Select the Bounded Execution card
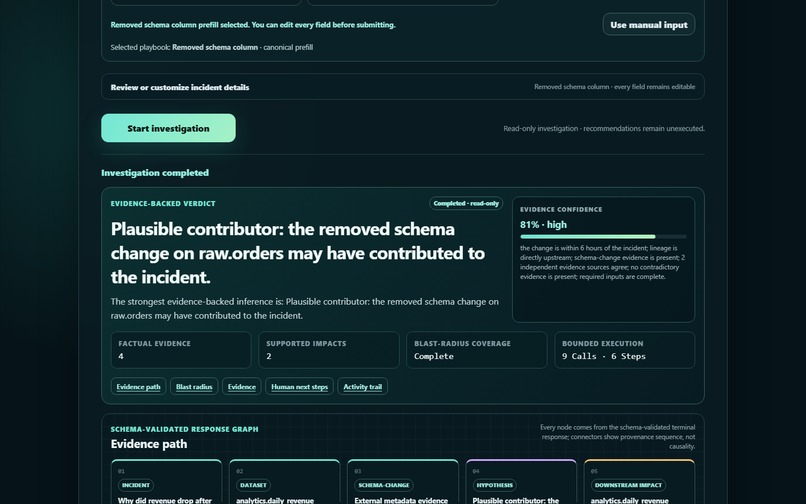The height and width of the screenshot is (504, 806). click(x=625, y=350)
